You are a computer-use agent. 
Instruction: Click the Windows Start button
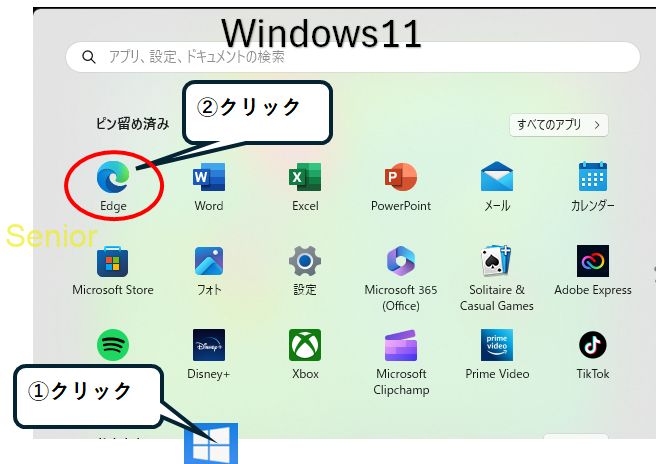tap(211, 443)
